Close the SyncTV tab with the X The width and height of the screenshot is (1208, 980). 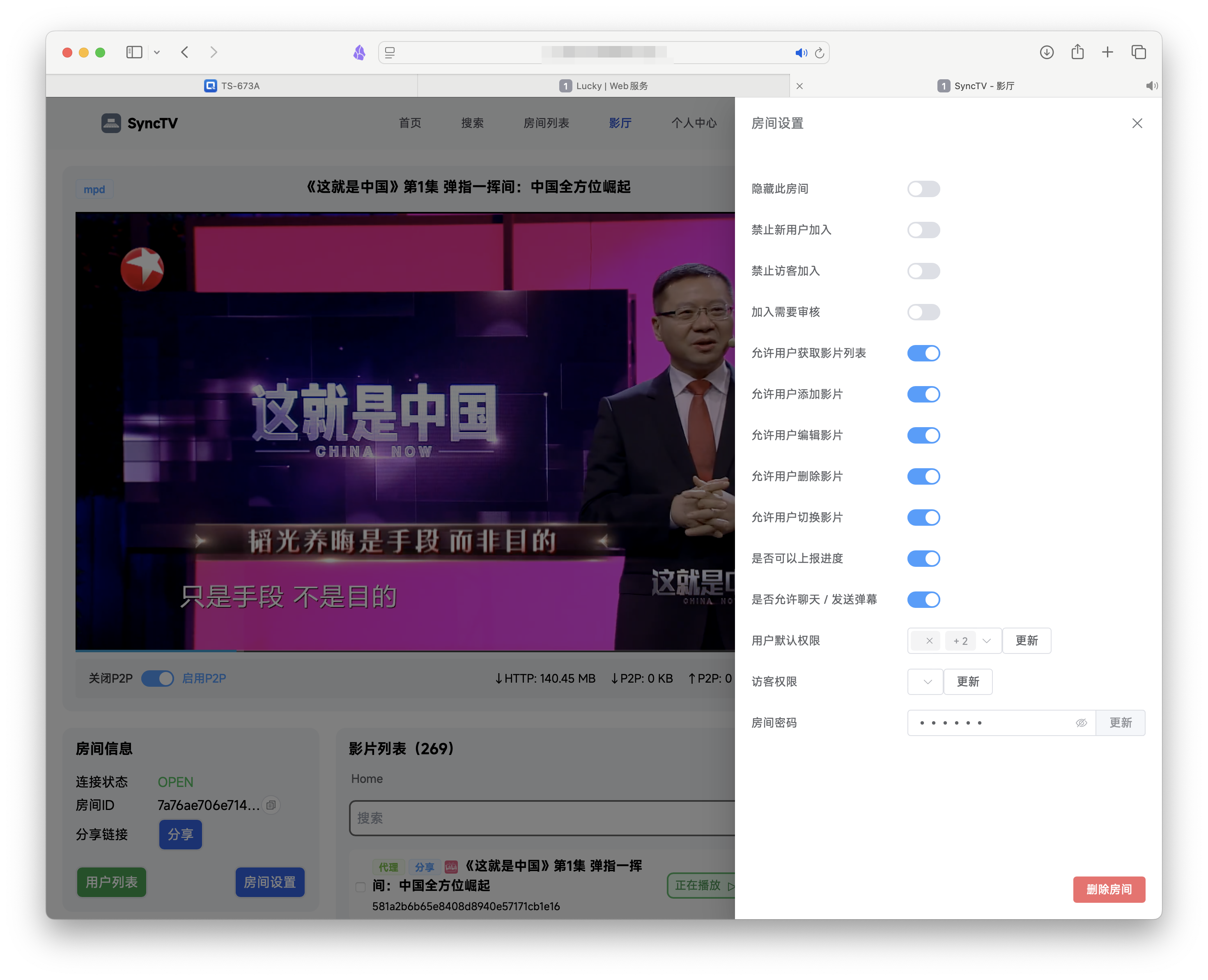tap(799, 86)
